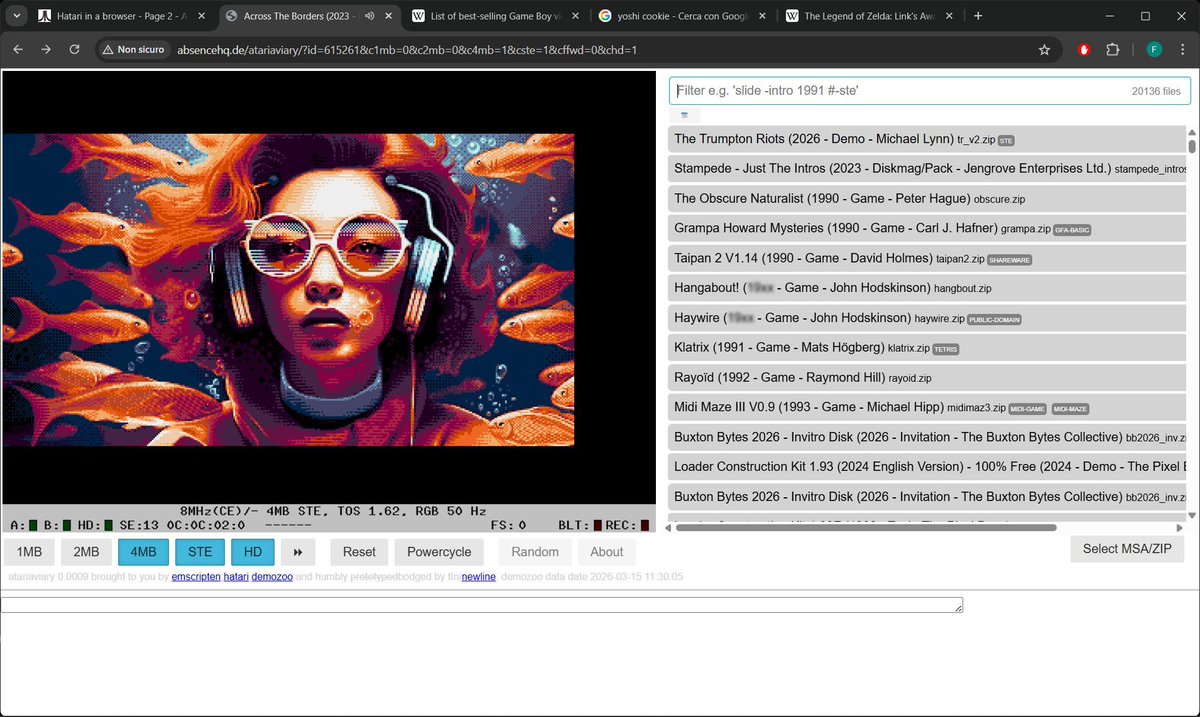Screen dimensions: 1200x717
Task: Focus the file filter input field
Action: tap(931, 90)
